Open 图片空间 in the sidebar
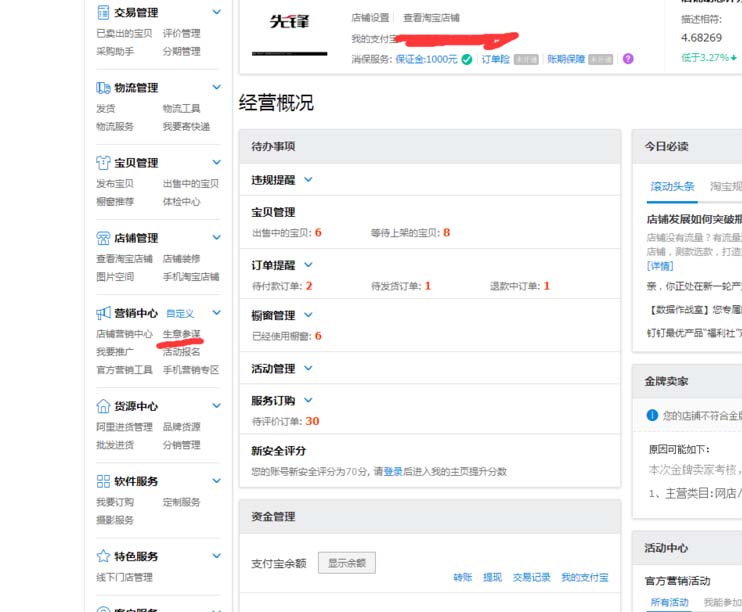 pyautogui.click(x=115, y=277)
